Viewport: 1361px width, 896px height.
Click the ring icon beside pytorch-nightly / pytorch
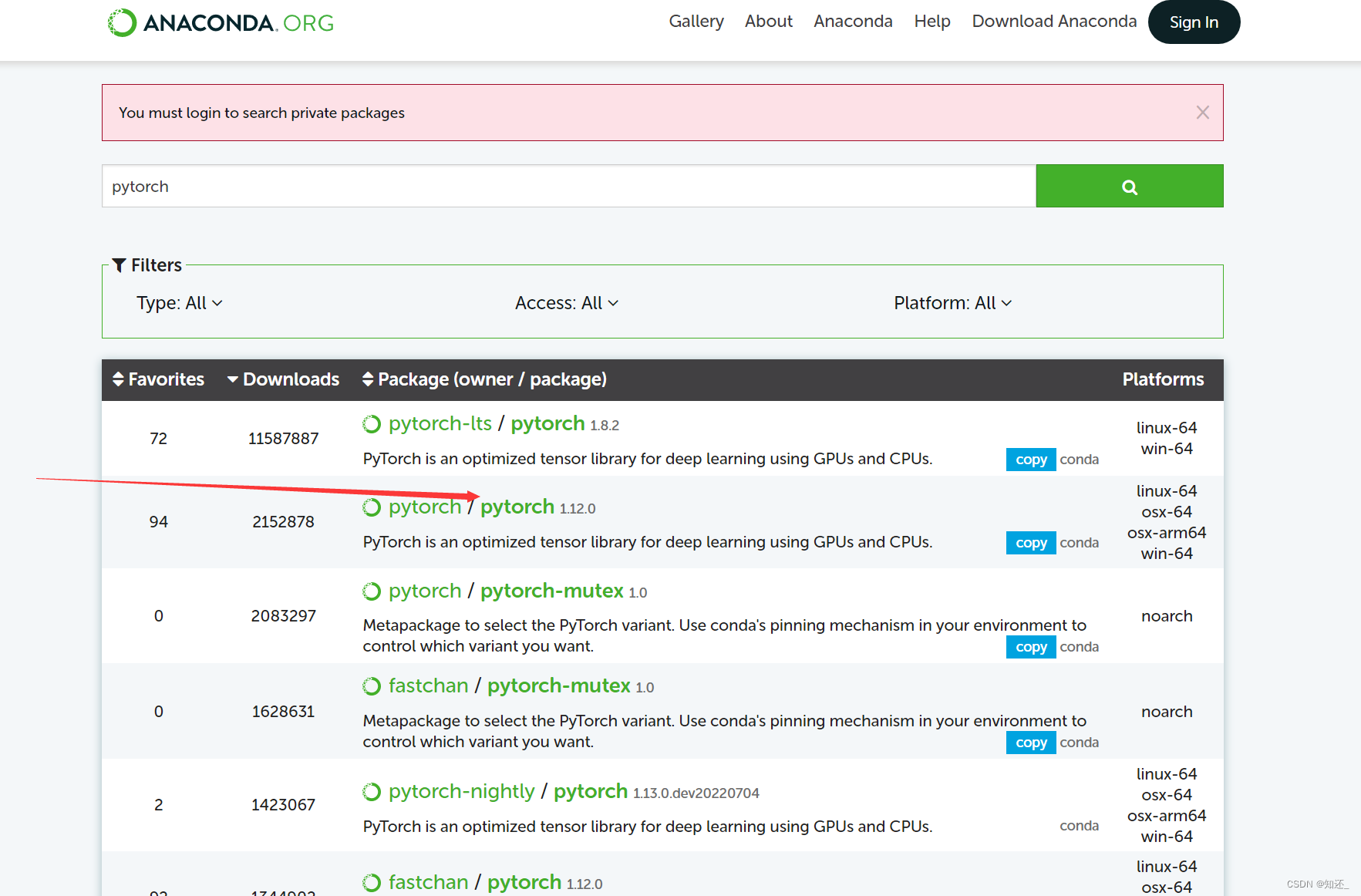(372, 792)
